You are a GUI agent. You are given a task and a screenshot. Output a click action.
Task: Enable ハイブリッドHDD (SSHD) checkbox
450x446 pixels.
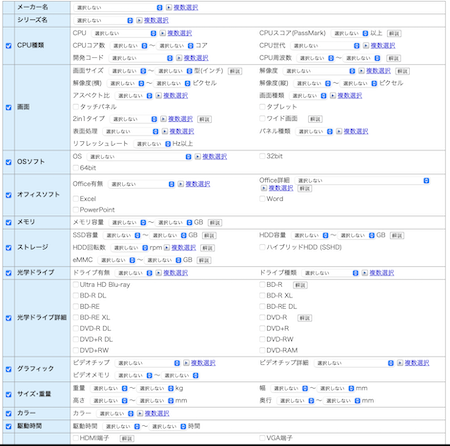pyautogui.click(x=262, y=247)
